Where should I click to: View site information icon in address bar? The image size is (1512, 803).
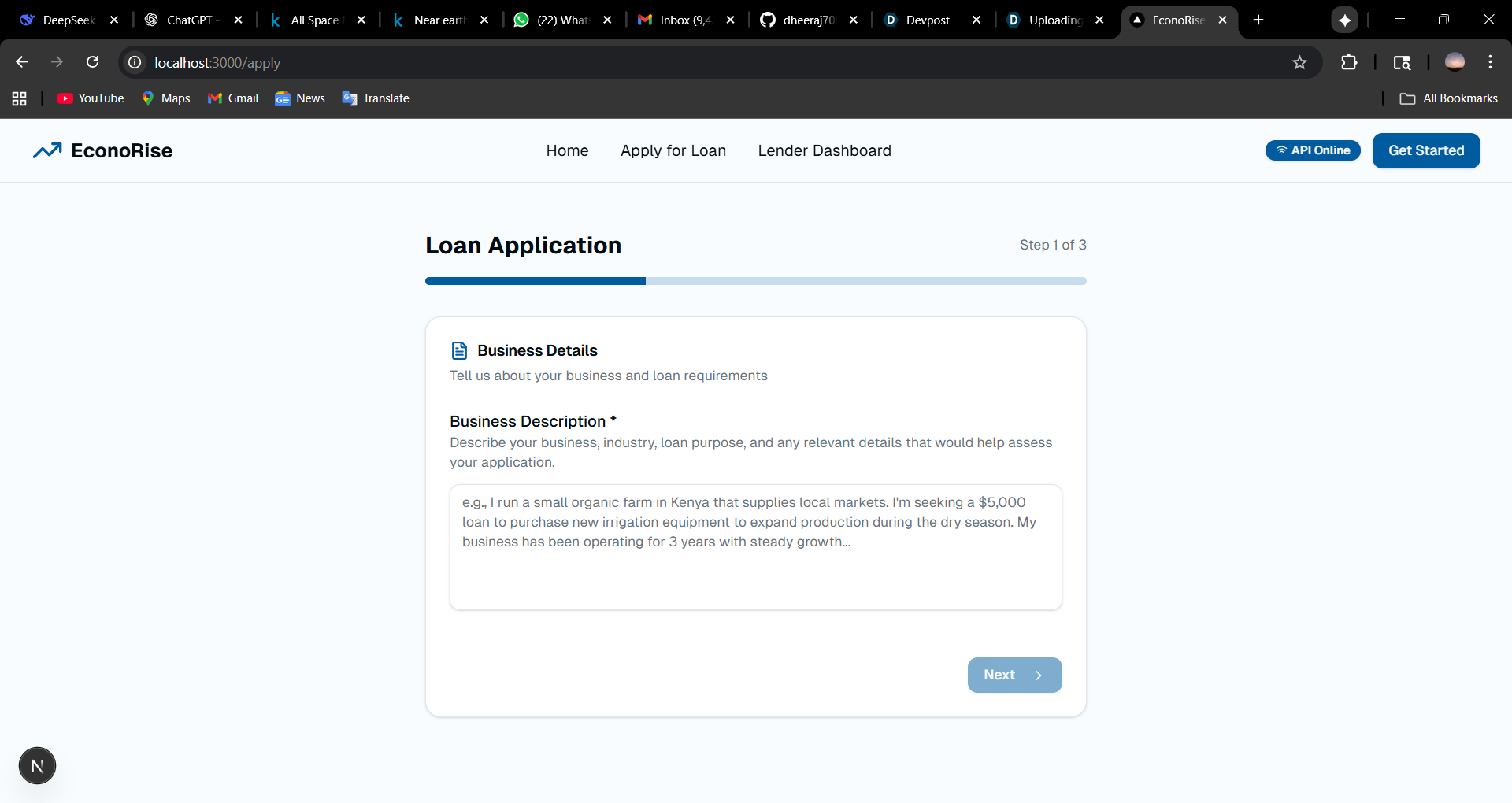(x=135, y=62)
